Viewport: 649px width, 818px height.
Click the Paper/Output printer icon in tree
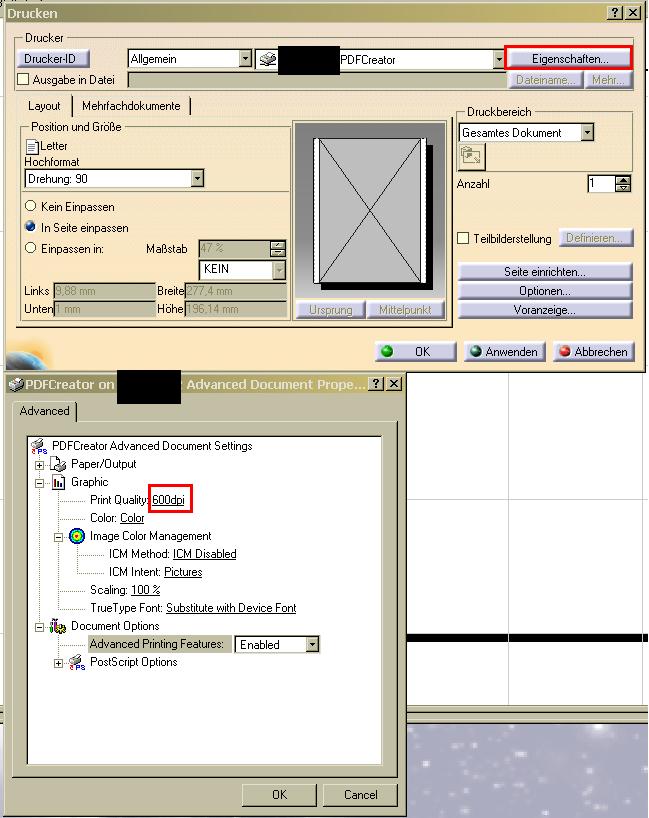(58, 464)
